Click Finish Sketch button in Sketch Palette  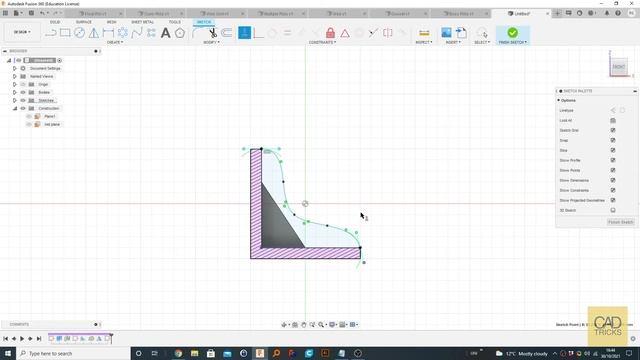[620, 222]
